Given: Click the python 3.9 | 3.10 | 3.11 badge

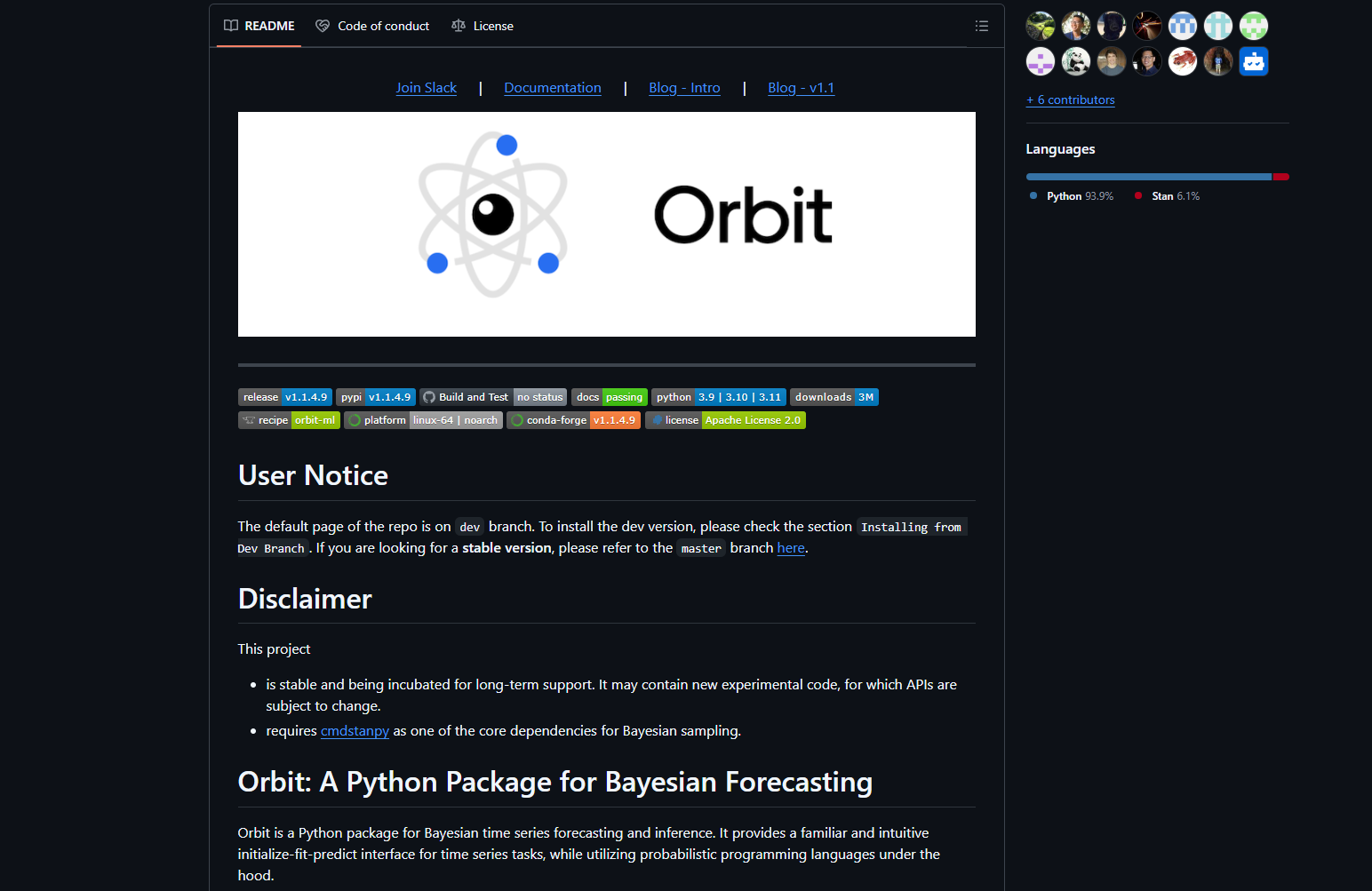Looking at the screenshot, I should coord(719,397).
